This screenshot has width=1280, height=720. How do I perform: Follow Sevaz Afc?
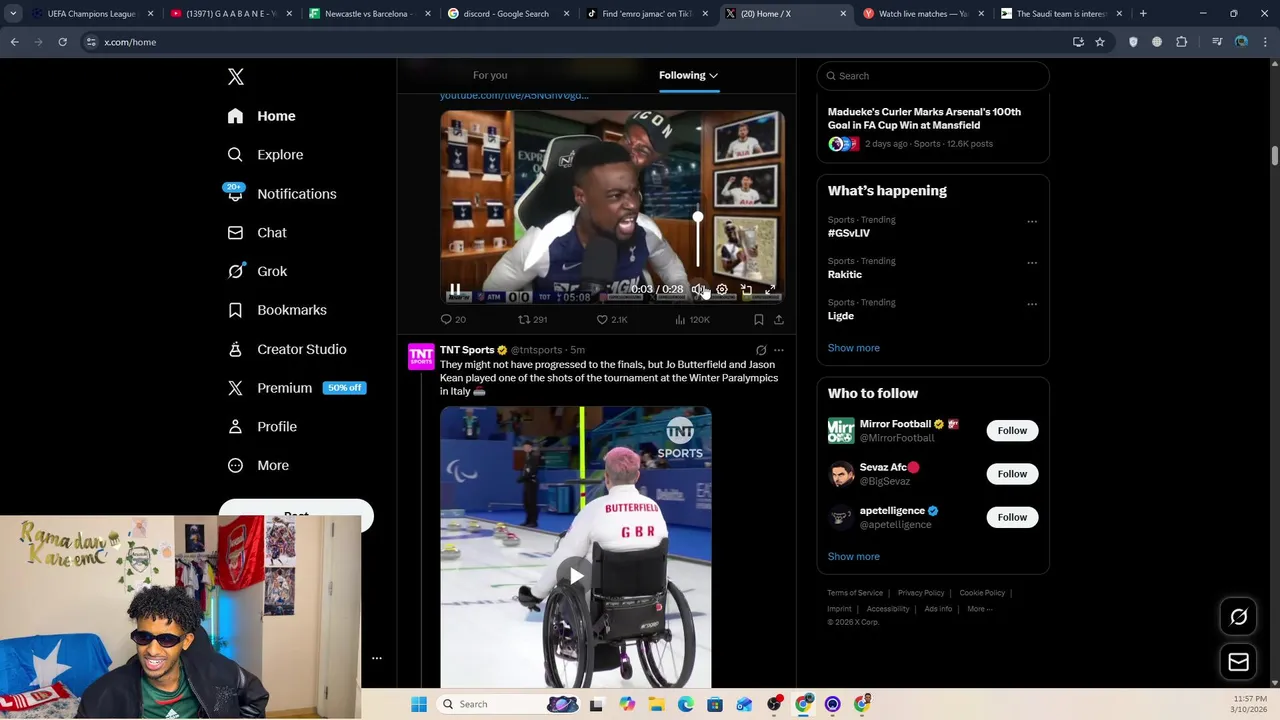(1012, 474)
